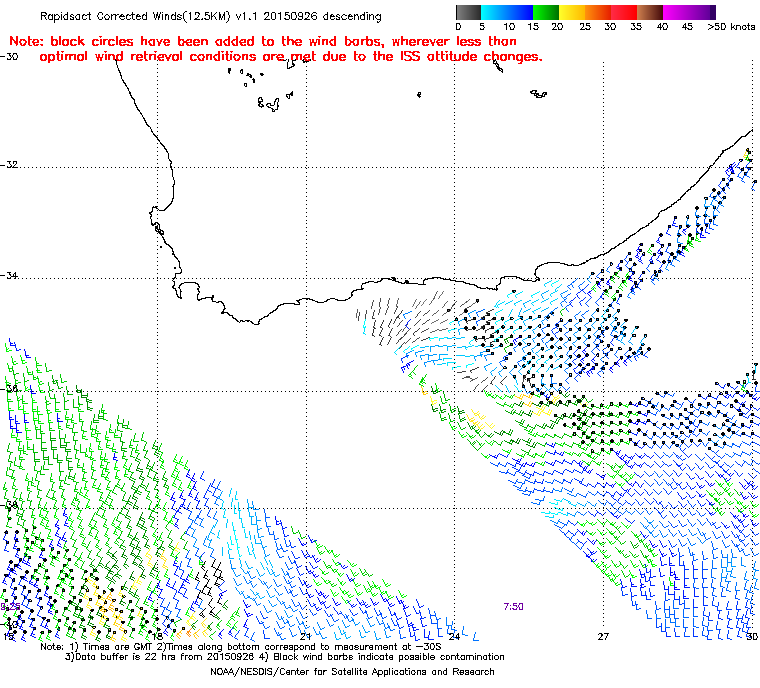Click the '21' longitude axis label
The width and height of the screenshot is (760, 688).
click(x=305, y=637)
